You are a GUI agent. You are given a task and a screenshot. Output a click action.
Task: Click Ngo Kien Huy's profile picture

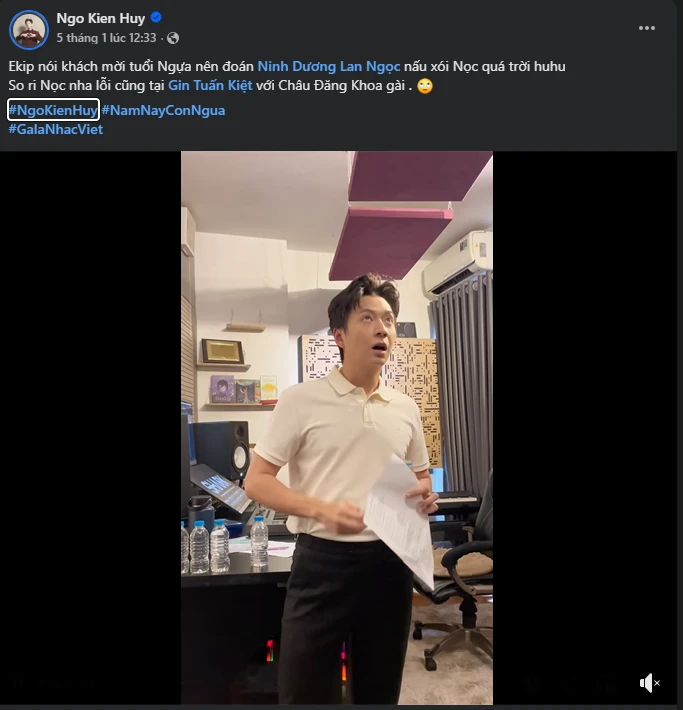[x=29, y=29]
